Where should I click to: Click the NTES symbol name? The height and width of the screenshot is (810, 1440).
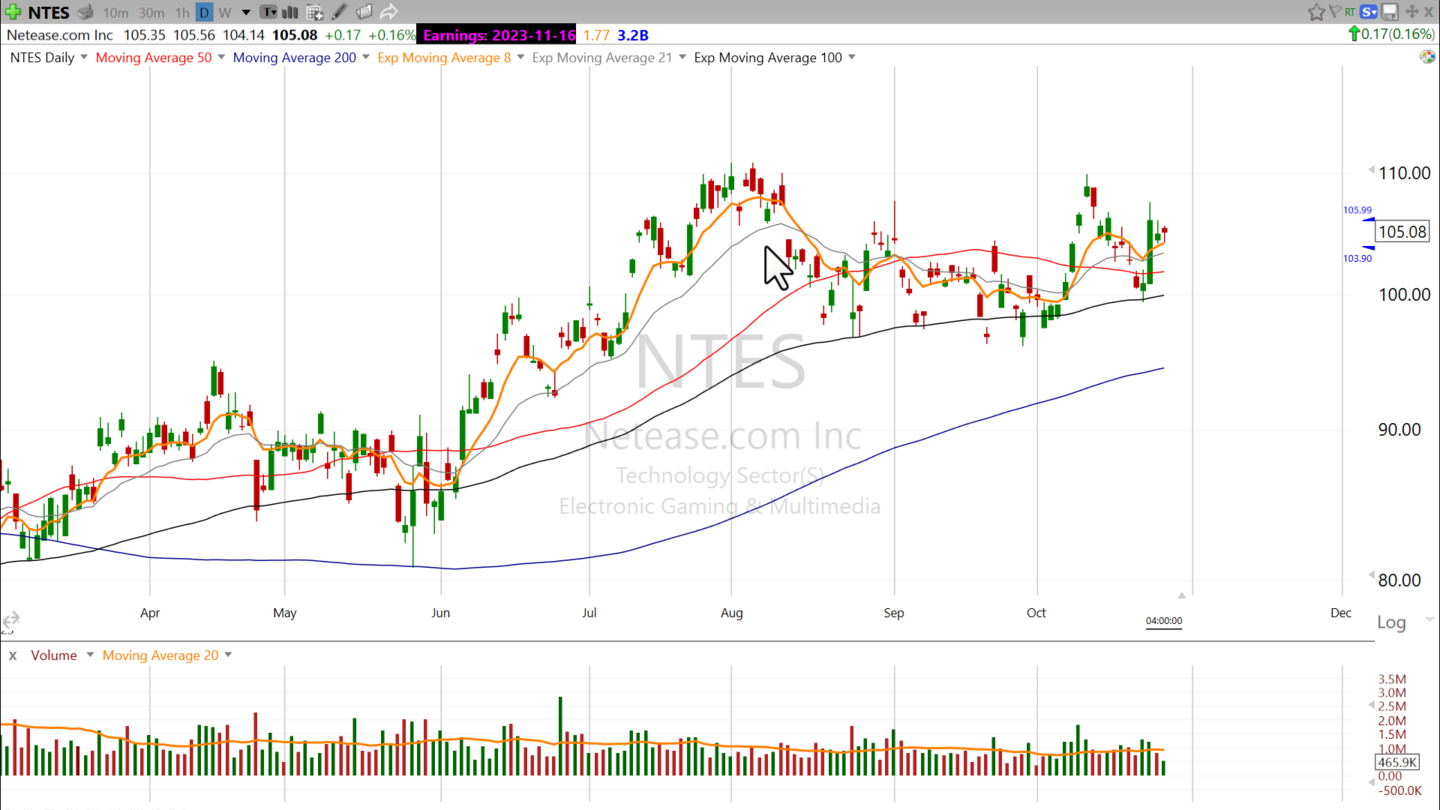coord(48,12)
